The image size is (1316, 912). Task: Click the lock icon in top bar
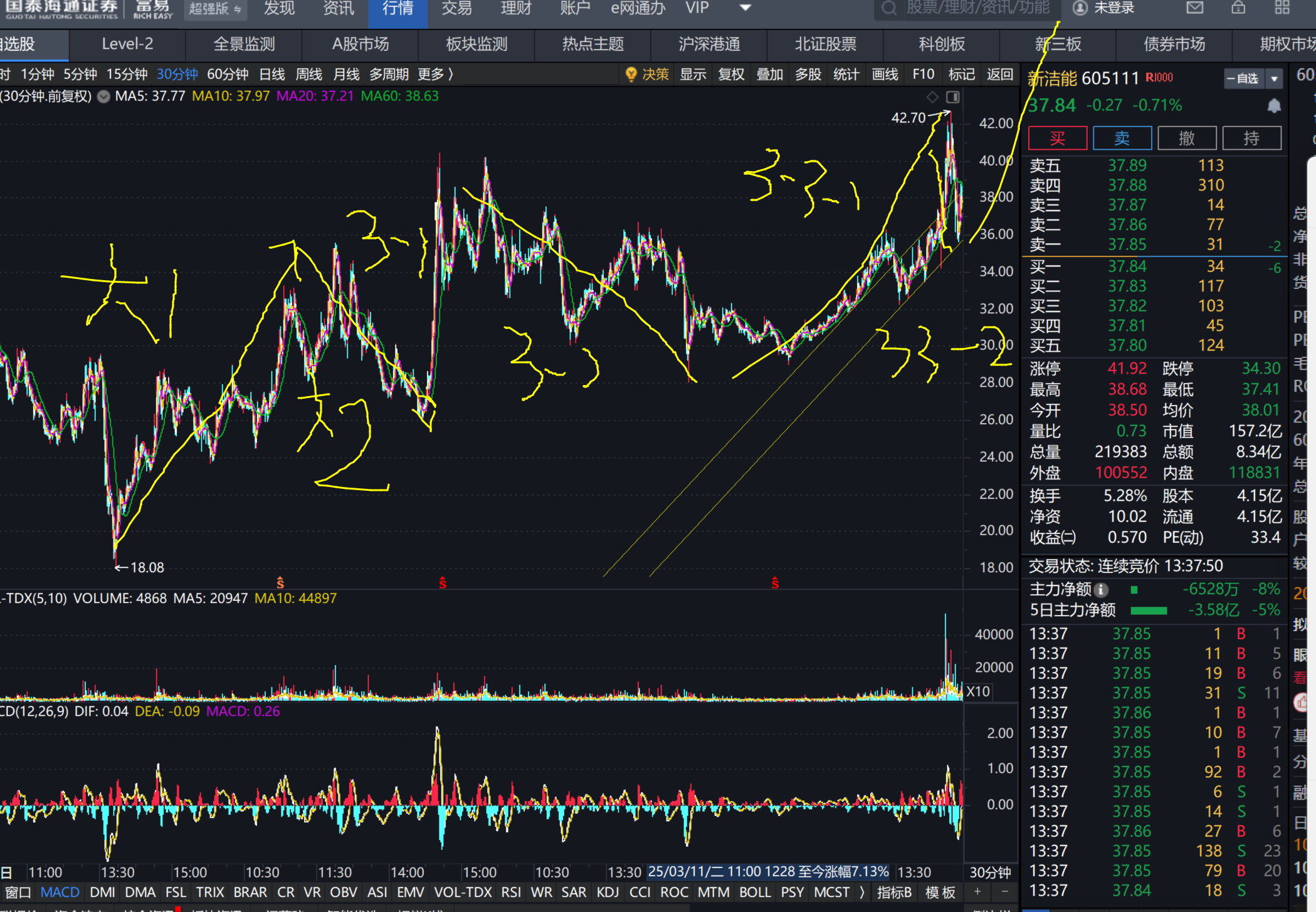tap(1238, 8)
